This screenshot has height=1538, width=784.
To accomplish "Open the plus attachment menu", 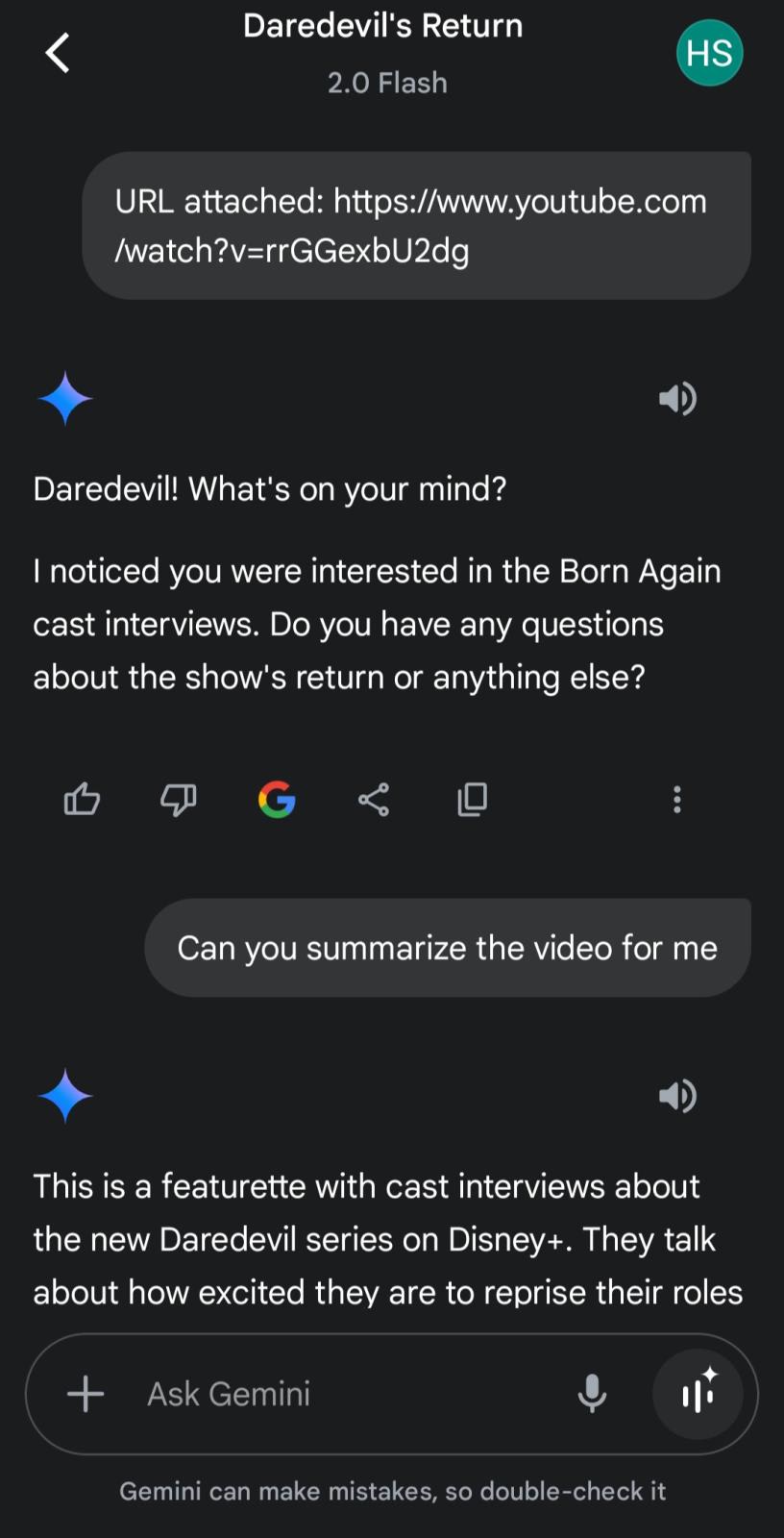I will (x=86, y=1393).
